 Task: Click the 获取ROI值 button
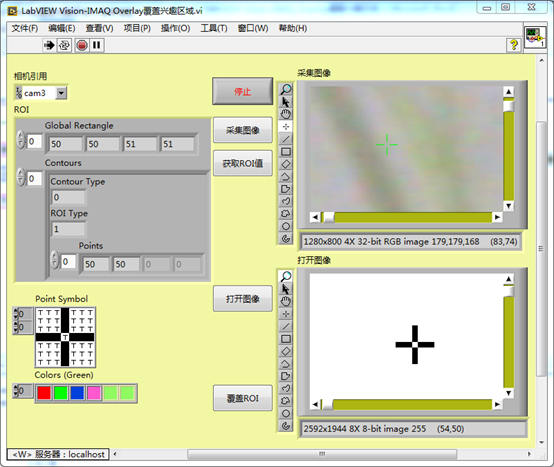[242, 163]
